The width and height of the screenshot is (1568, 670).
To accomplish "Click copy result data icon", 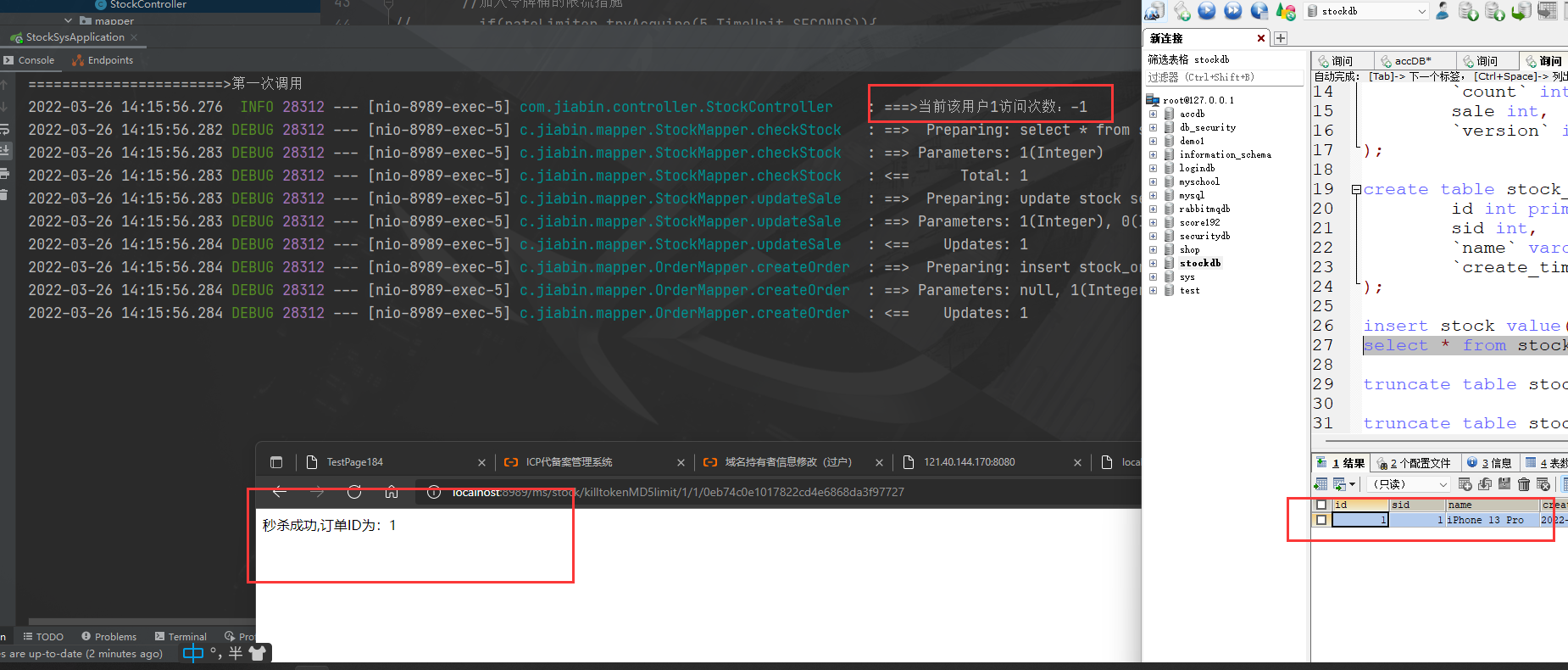I will [x=1339, y=484].
